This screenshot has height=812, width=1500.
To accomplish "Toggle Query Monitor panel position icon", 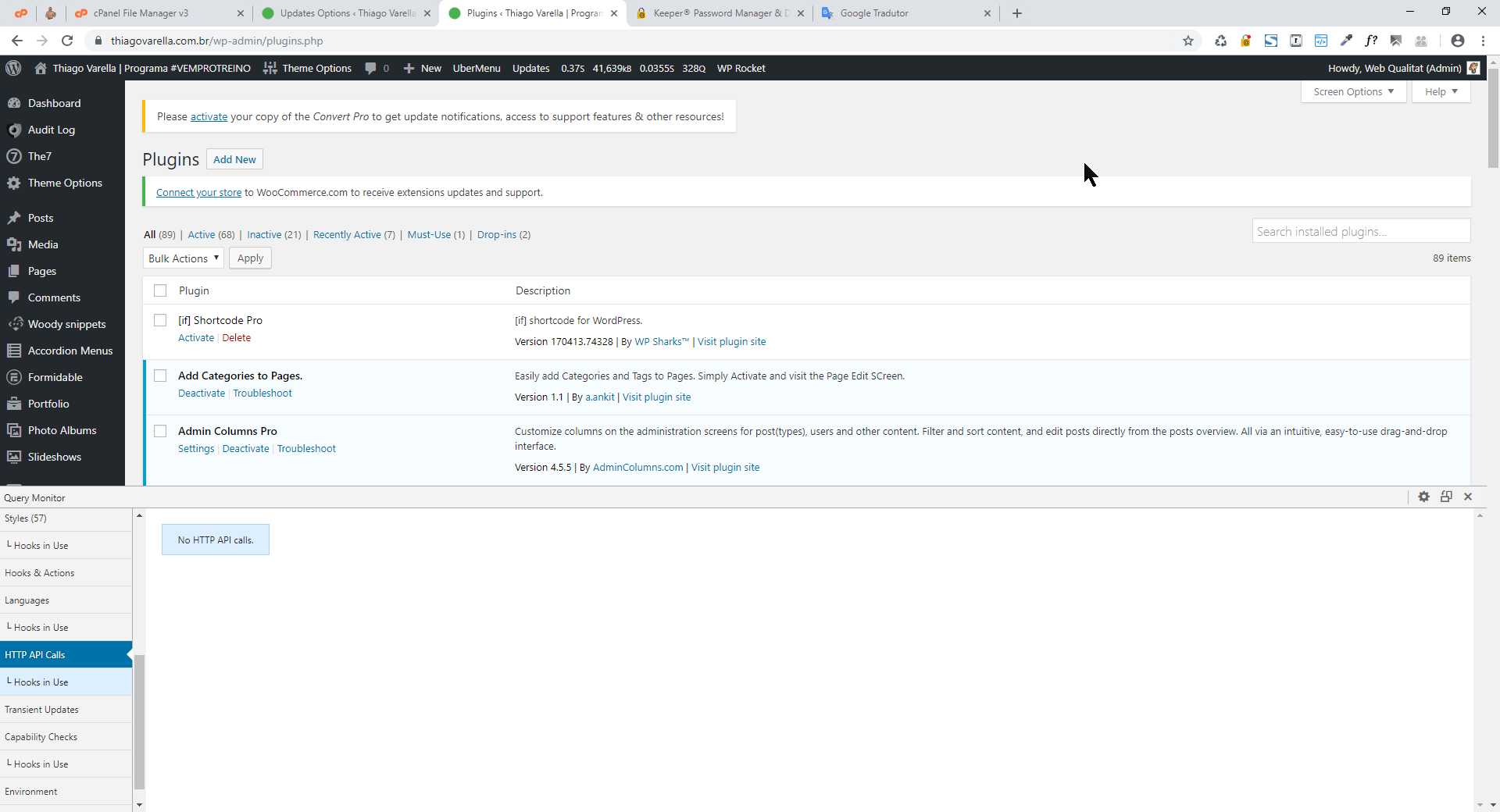I will pos(1446,497).
